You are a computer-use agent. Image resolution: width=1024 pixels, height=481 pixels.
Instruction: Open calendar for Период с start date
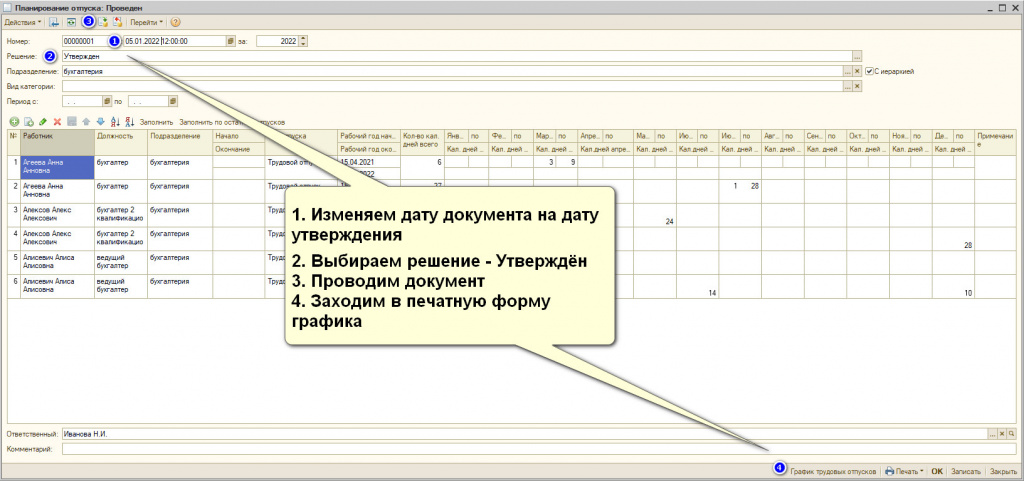[x=107, y=101]
